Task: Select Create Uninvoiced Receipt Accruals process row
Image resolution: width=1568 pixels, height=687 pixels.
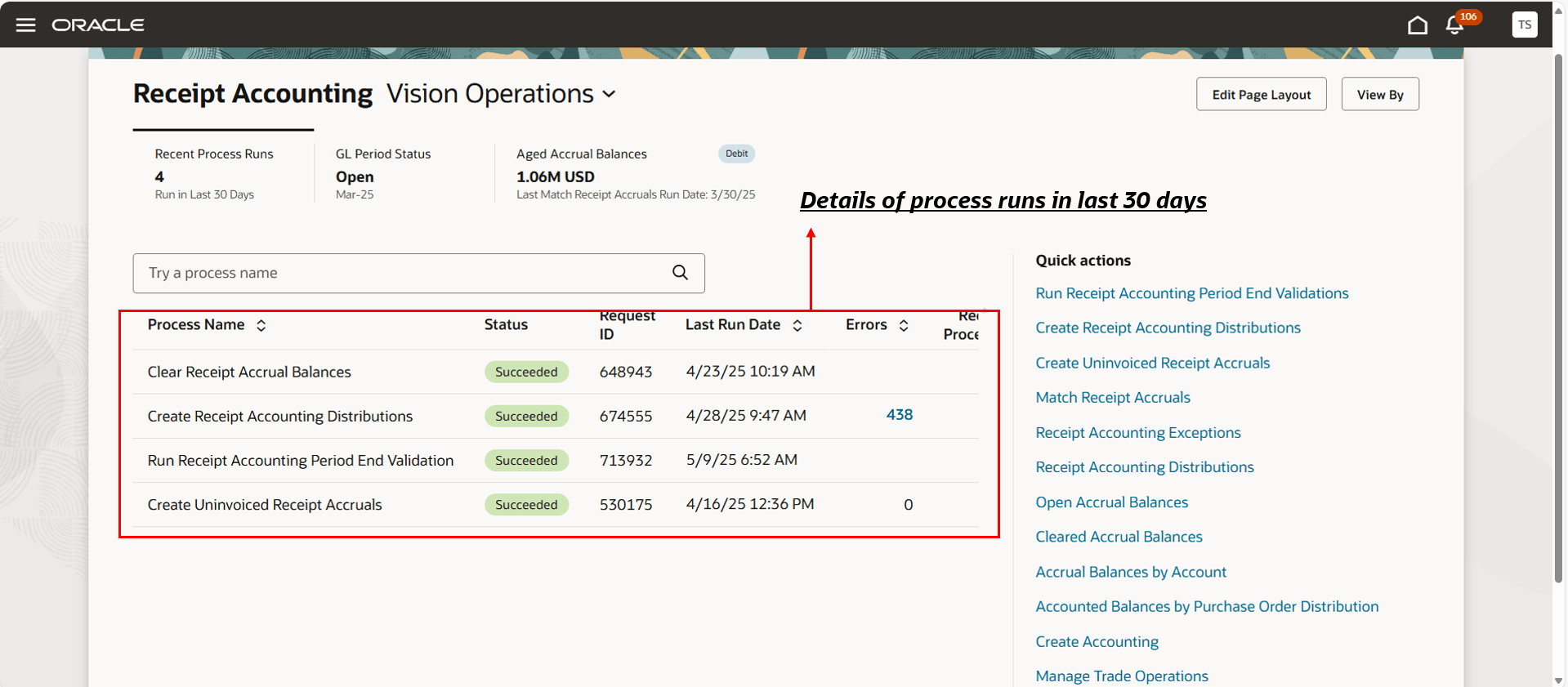Action: click(556, 505)
